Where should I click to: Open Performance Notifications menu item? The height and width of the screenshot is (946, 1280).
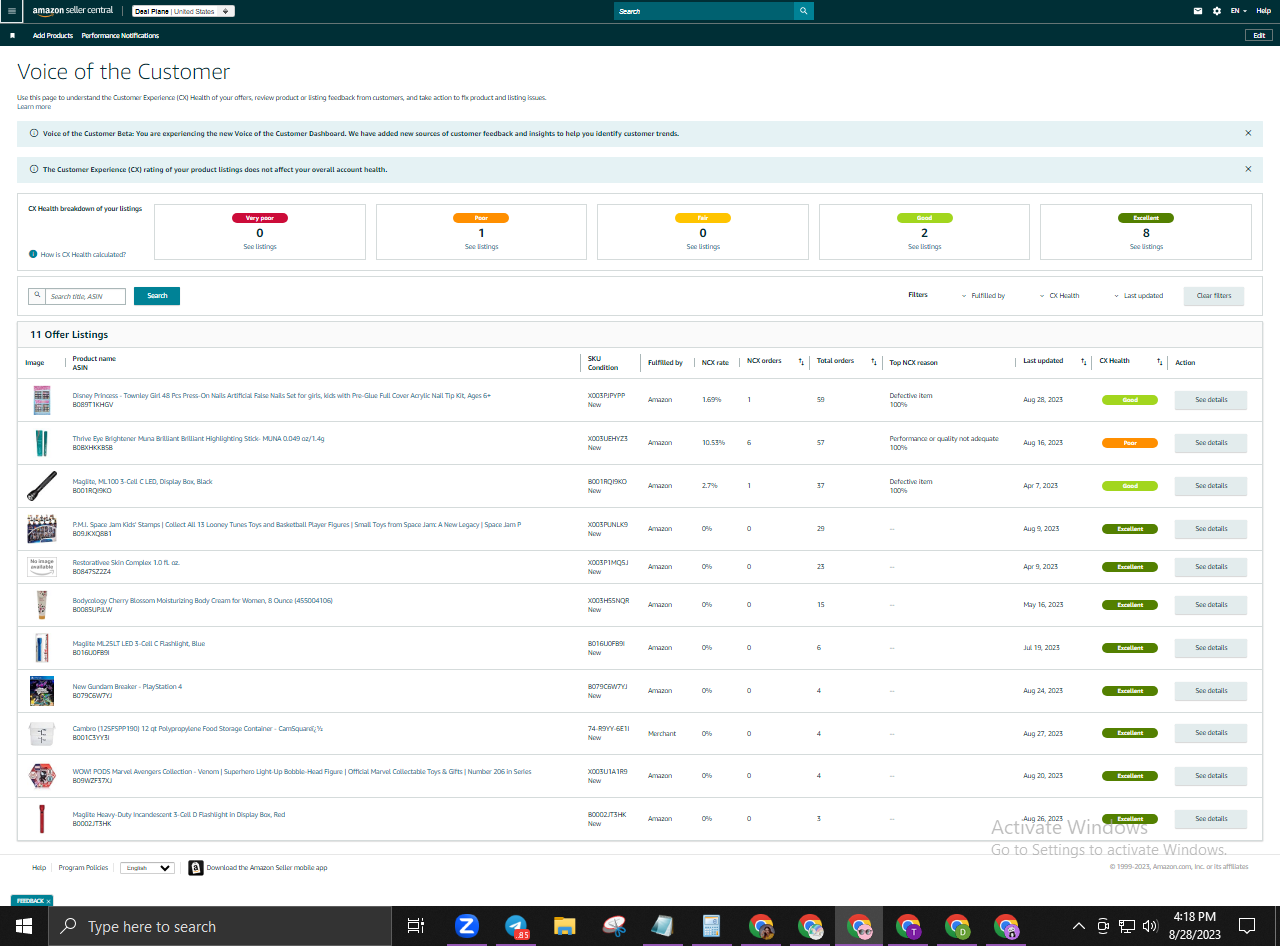120,35
